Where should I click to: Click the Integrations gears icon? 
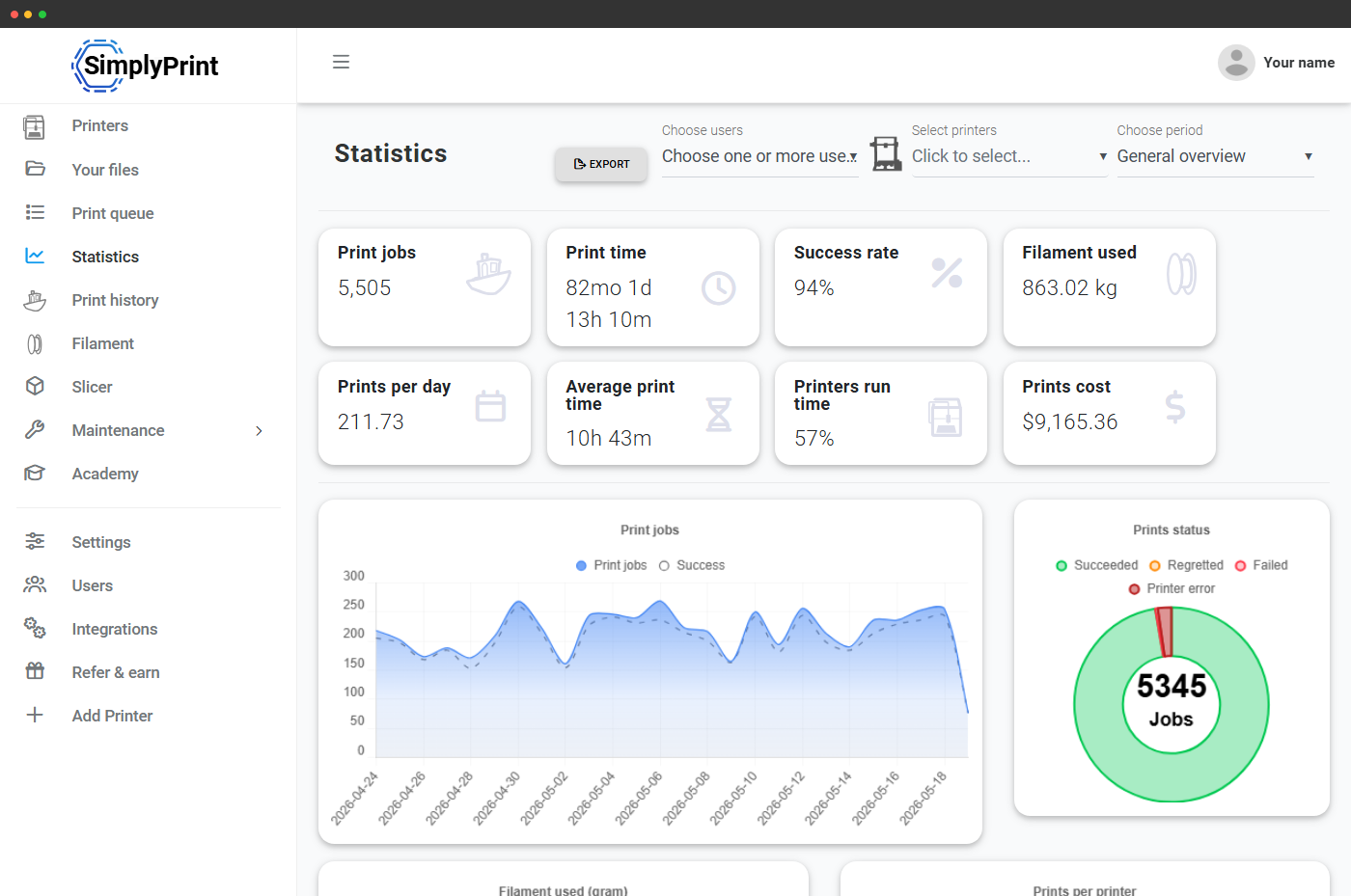(35, 628)
